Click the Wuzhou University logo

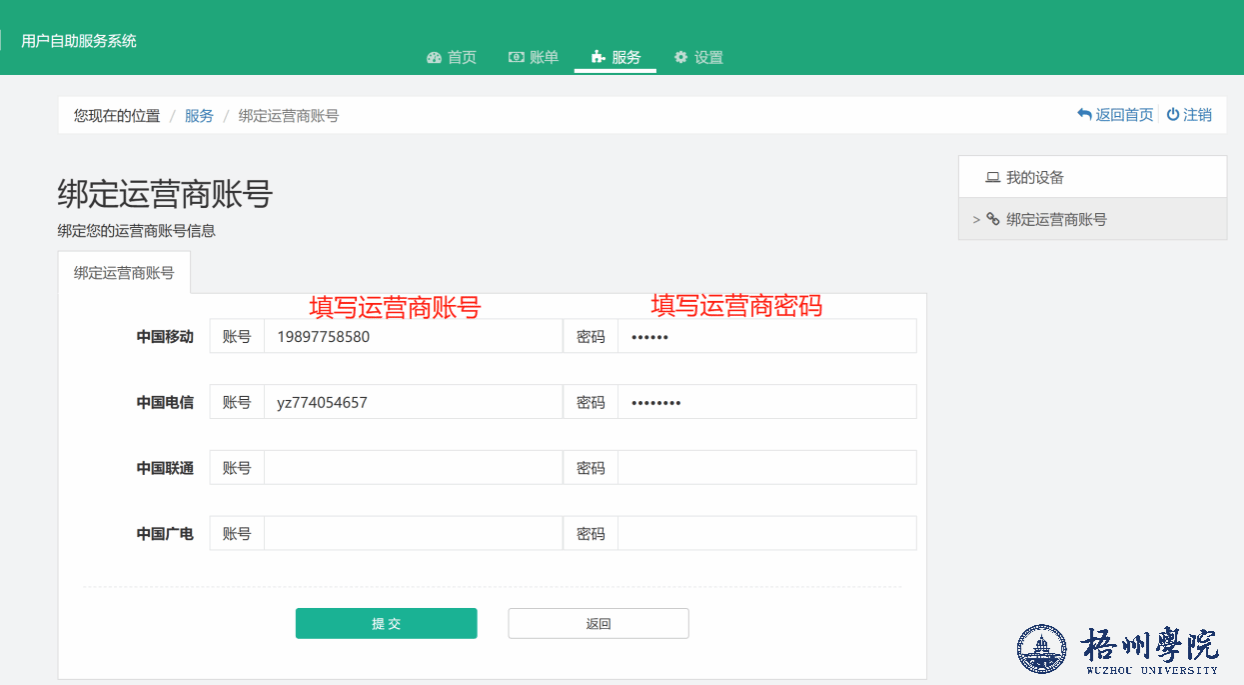[1119, 648]
